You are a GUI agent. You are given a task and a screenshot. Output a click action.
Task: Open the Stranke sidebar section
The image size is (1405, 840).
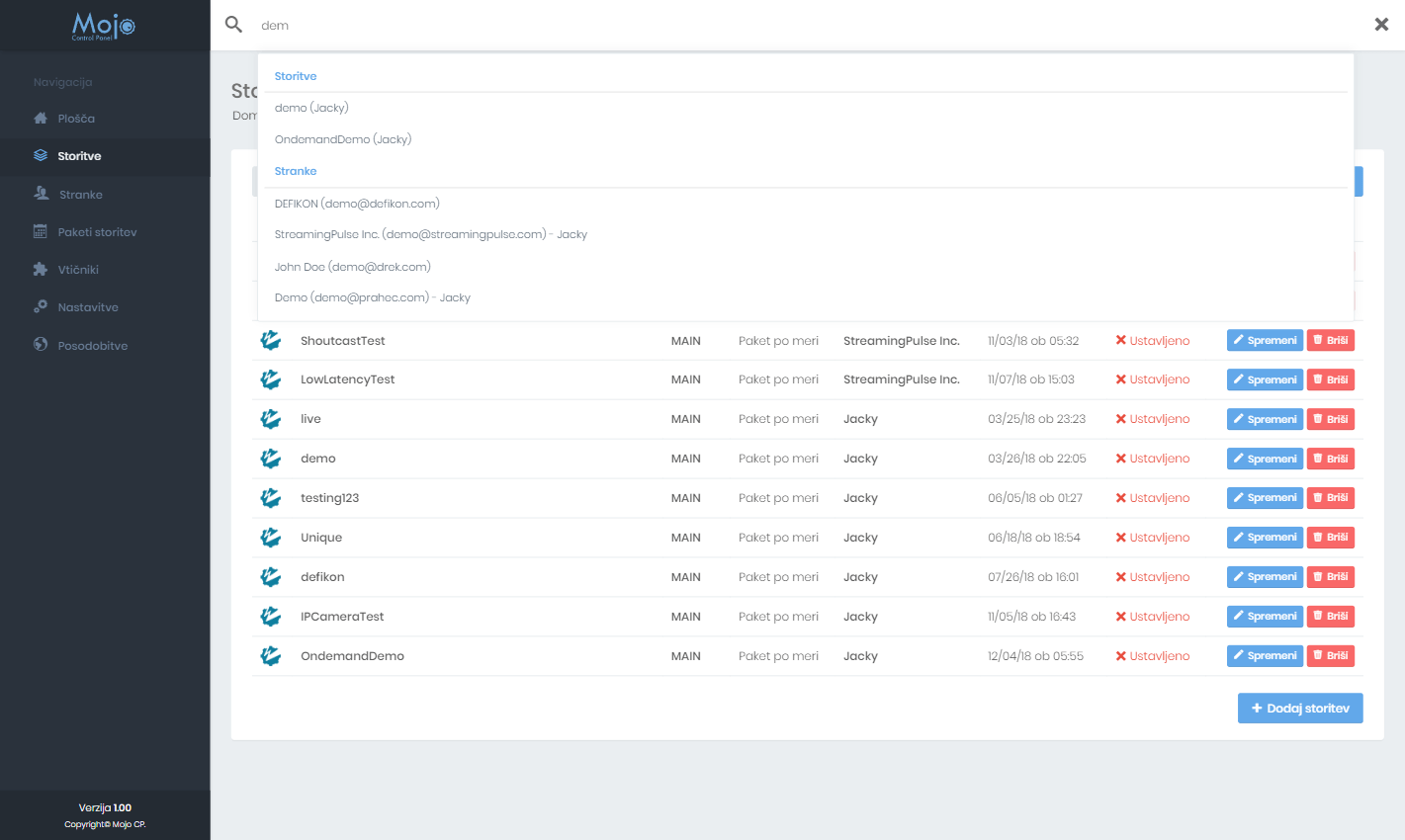tap(80, 195)
